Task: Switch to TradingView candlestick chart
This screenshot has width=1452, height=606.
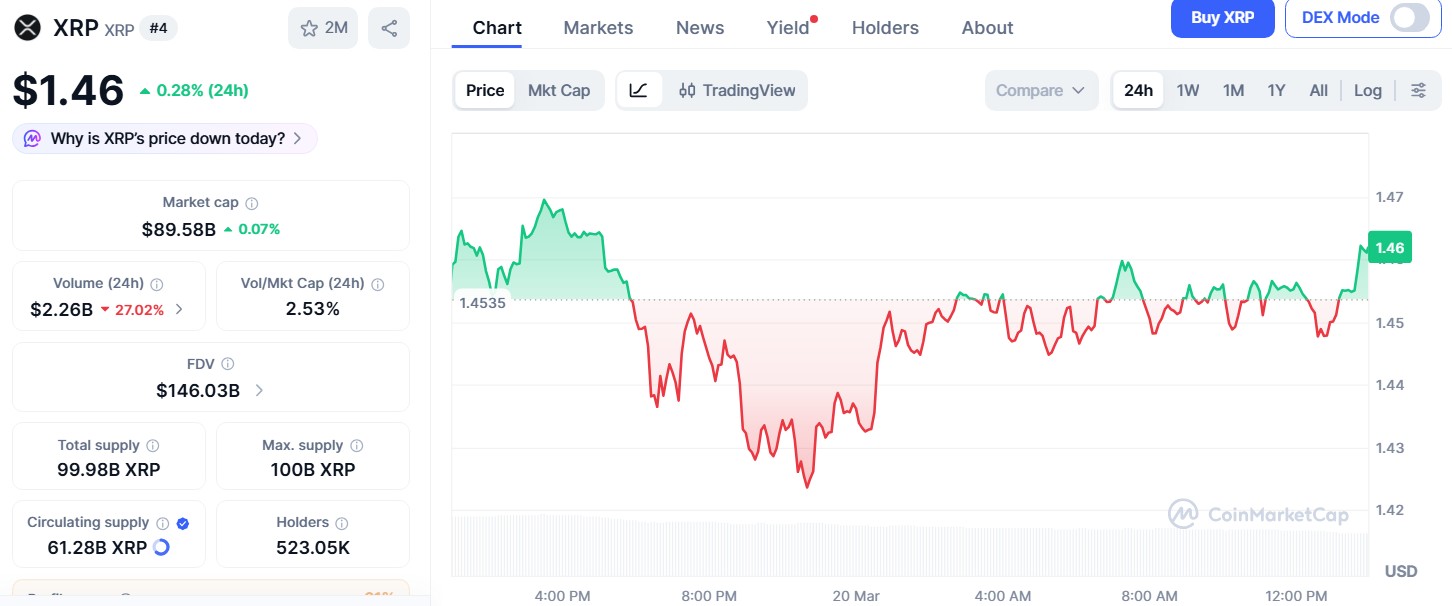Action: (x=737, y=90)
